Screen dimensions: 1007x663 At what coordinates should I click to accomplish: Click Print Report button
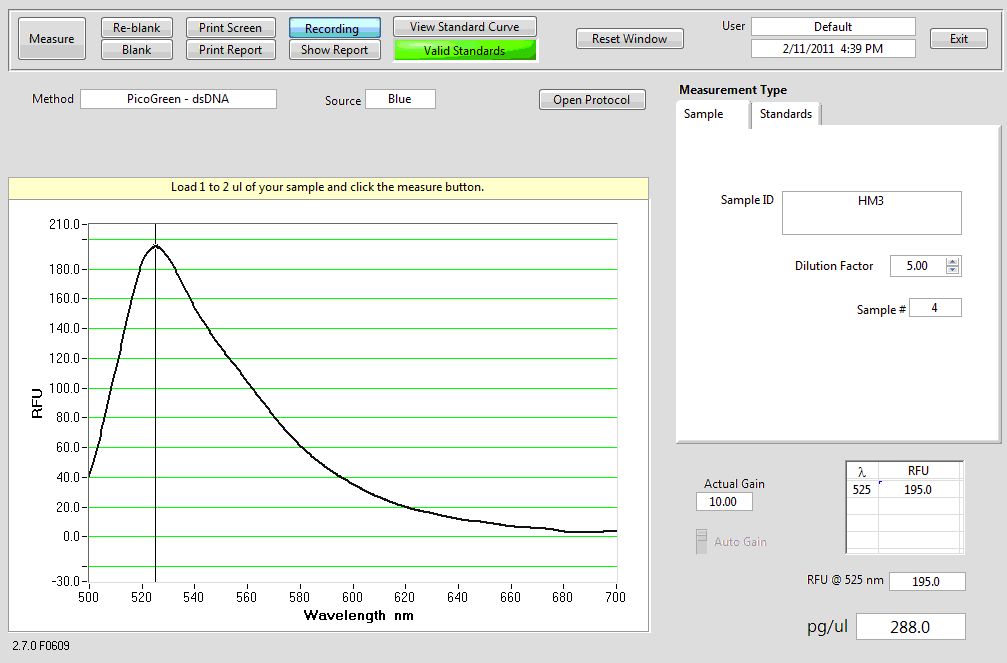tap(231, 49)
